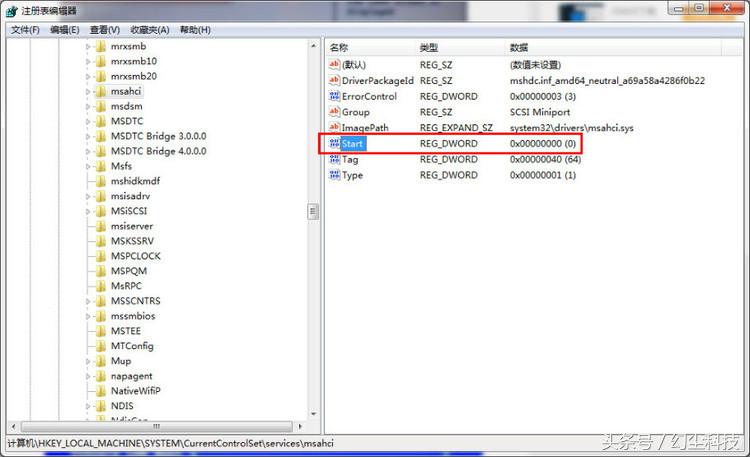Sort values by 数据 column header
The width and height of the screenshot is (750, 457).
click(x=614, y=47)
